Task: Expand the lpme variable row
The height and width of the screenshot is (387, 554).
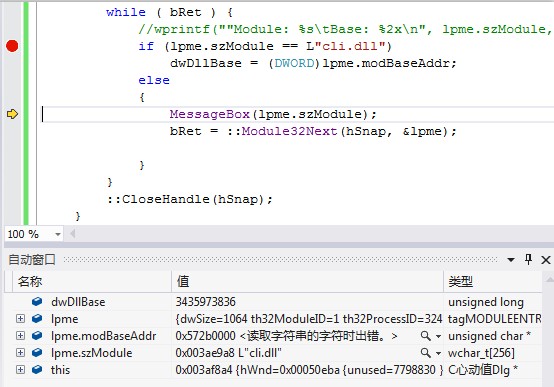Action: 20,319
